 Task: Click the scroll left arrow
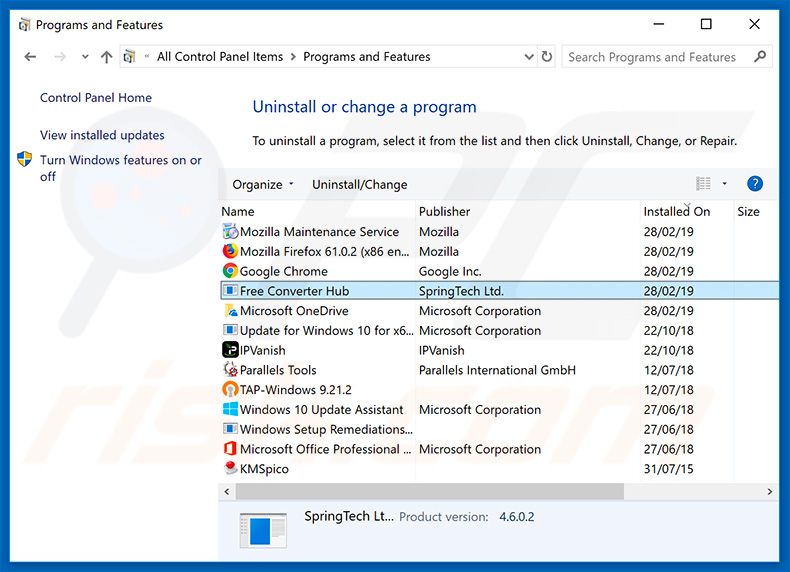227,491
